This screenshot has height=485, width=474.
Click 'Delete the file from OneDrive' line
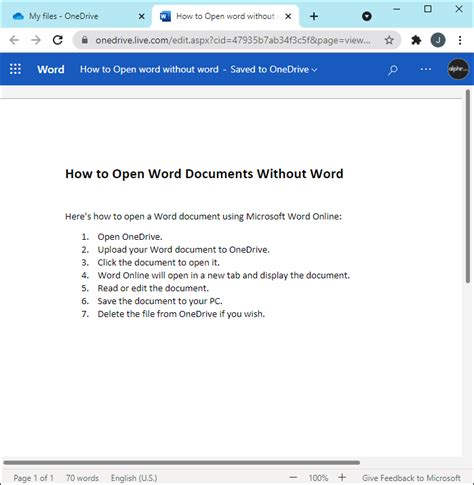(x=181, y=314)
